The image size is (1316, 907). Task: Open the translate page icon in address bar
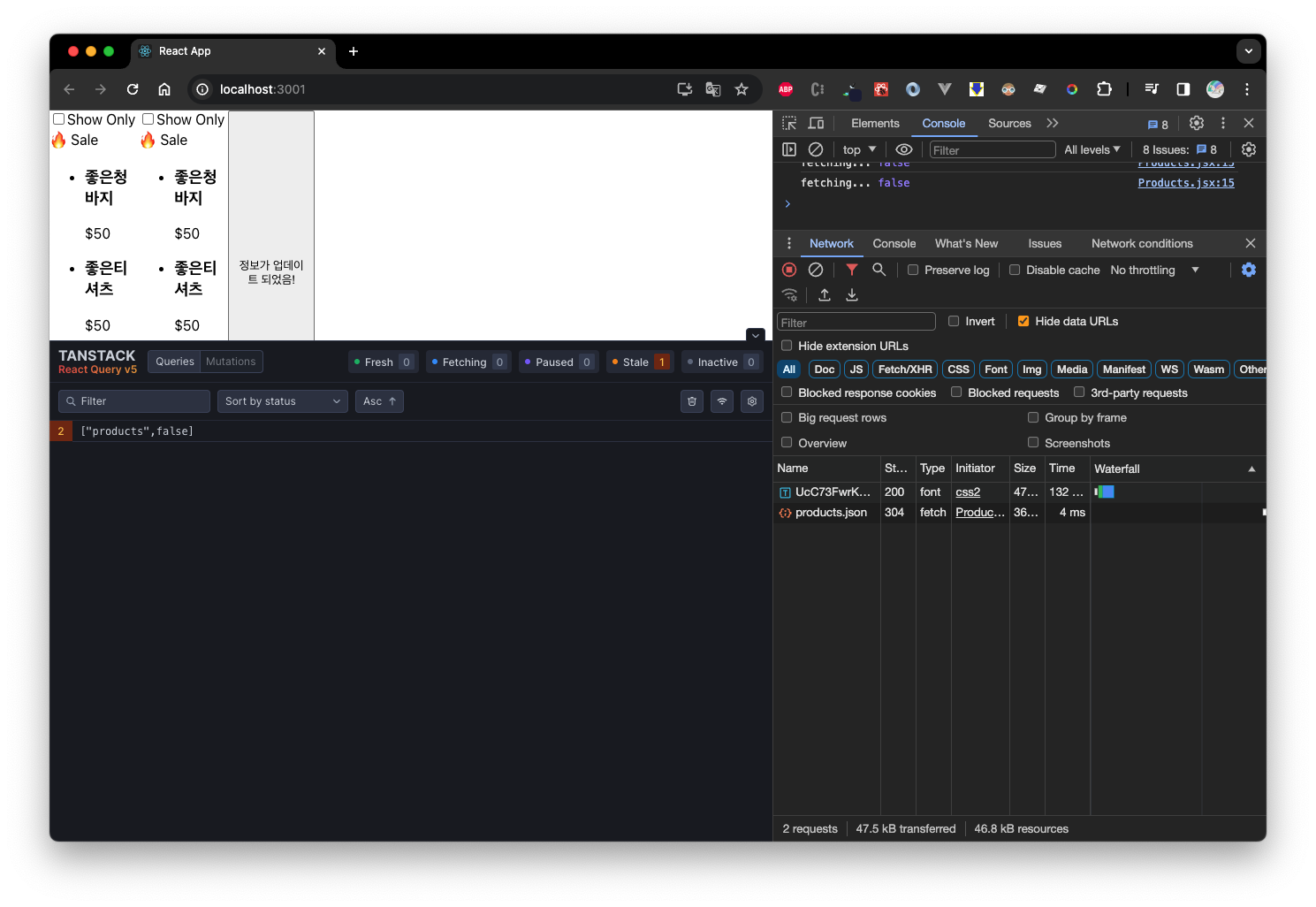click(x=713, y=89)
